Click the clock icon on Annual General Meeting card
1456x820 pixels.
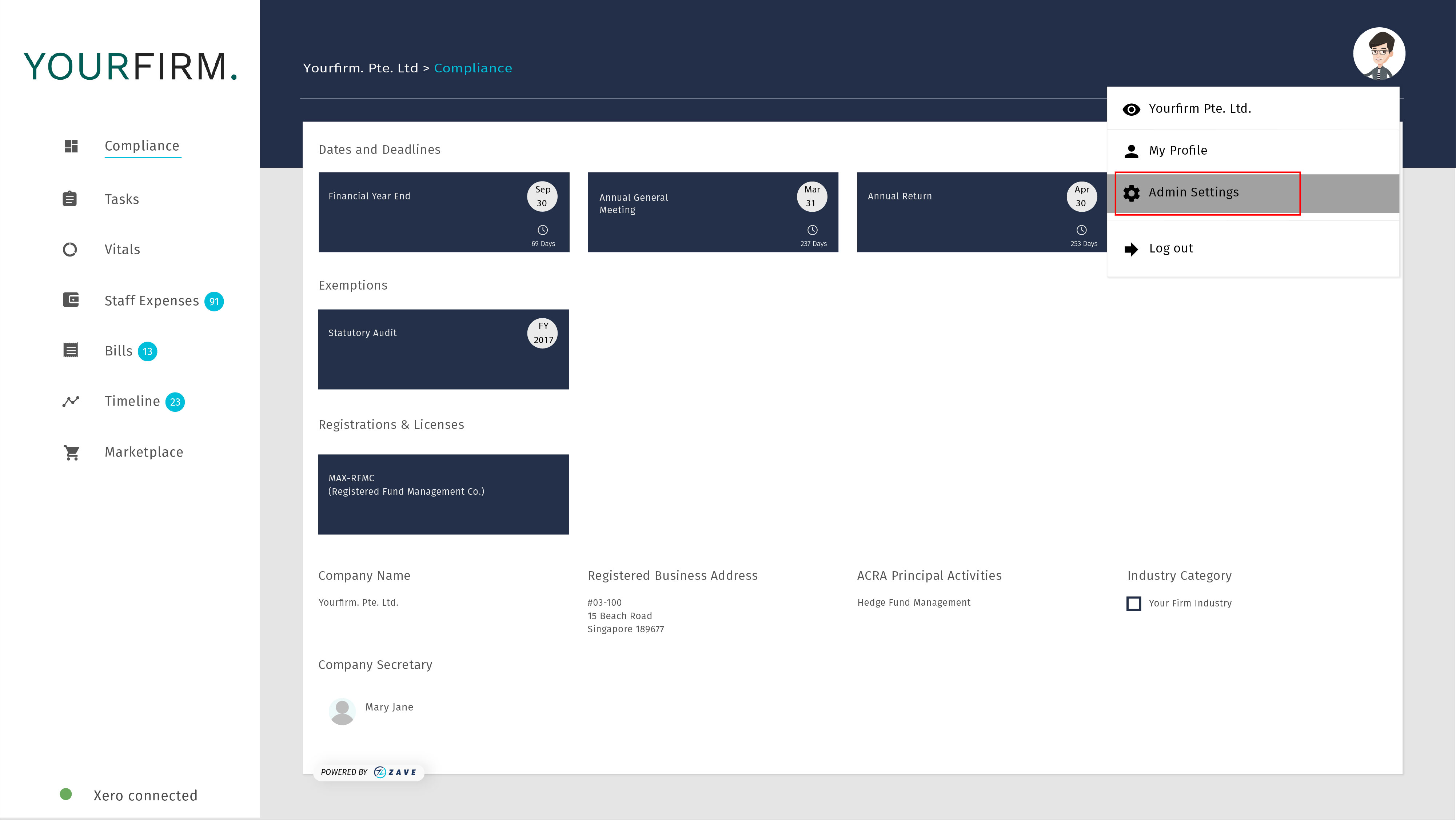tap(812, 230)
